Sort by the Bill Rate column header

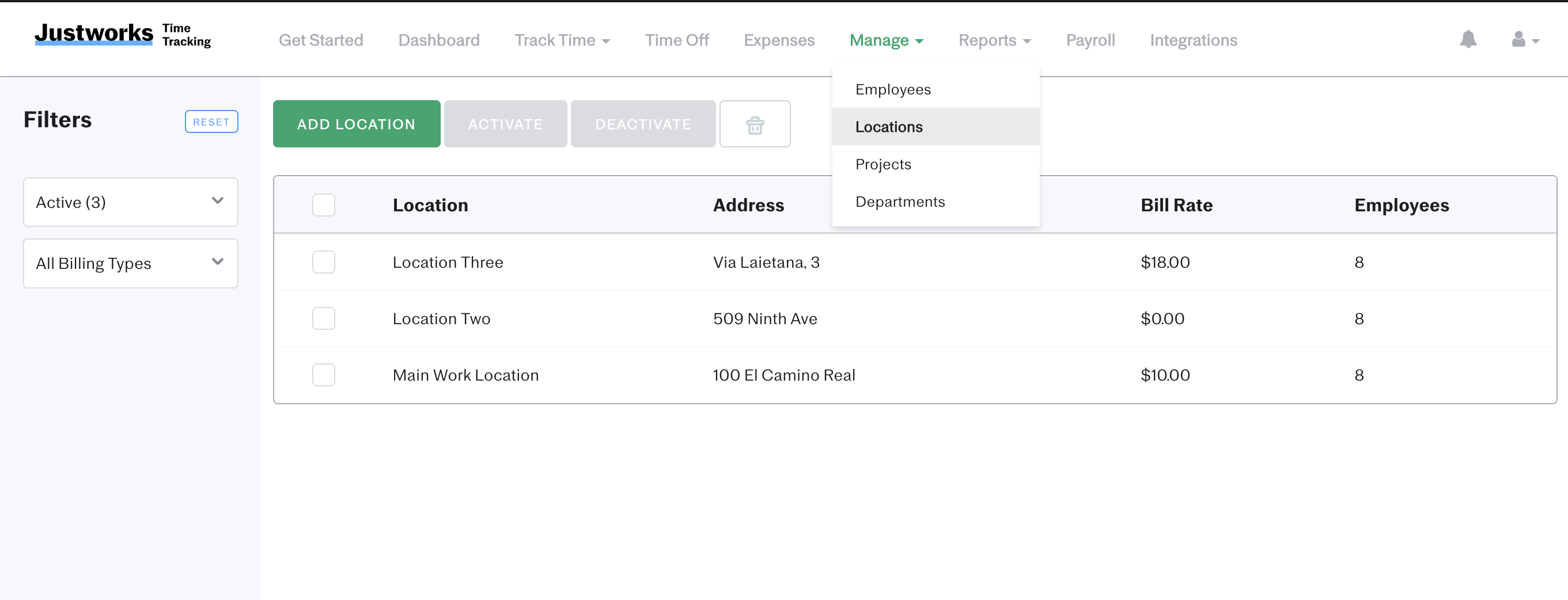coord(1176,205)
